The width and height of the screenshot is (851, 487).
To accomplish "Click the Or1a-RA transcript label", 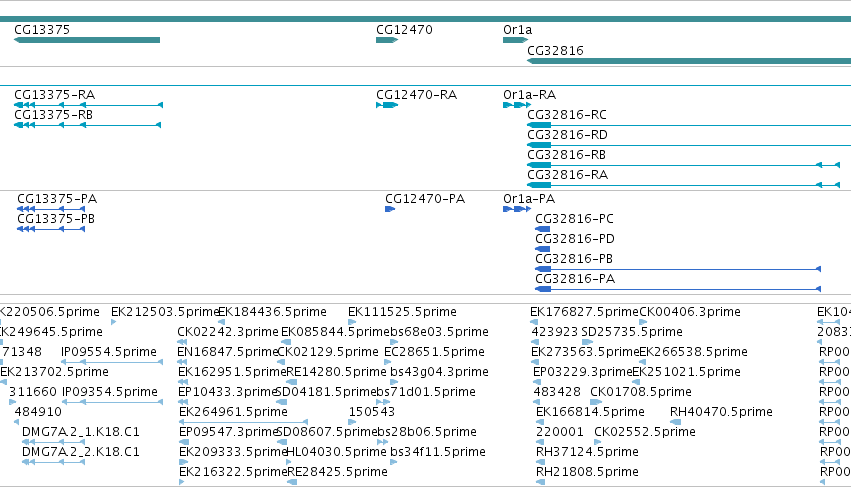I will 529,94.
